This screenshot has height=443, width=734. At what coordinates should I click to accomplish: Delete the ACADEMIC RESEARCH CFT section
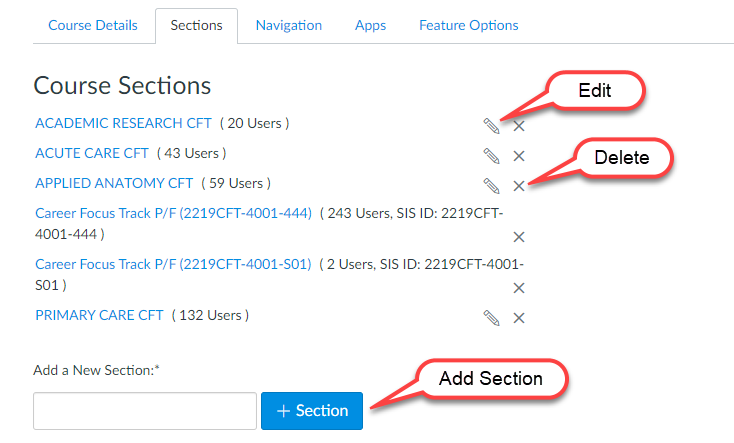519,126
